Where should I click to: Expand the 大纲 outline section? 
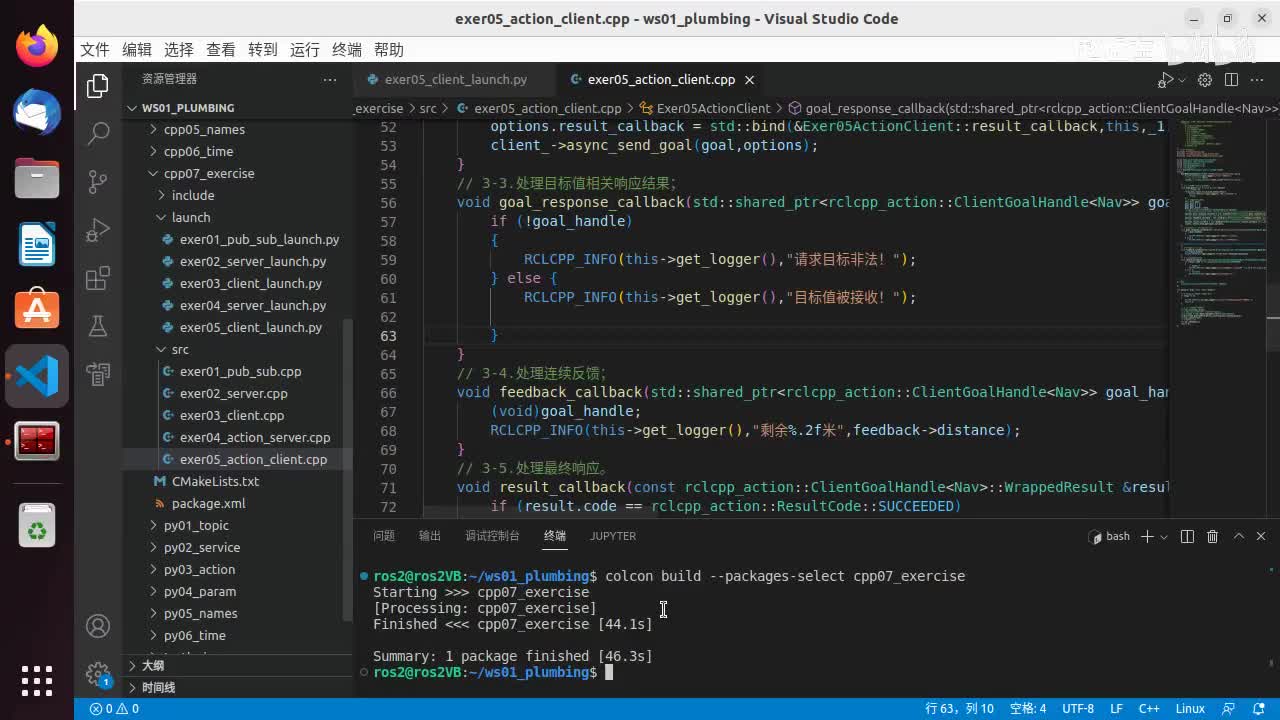pyautogui.click(x=239, y=666)
